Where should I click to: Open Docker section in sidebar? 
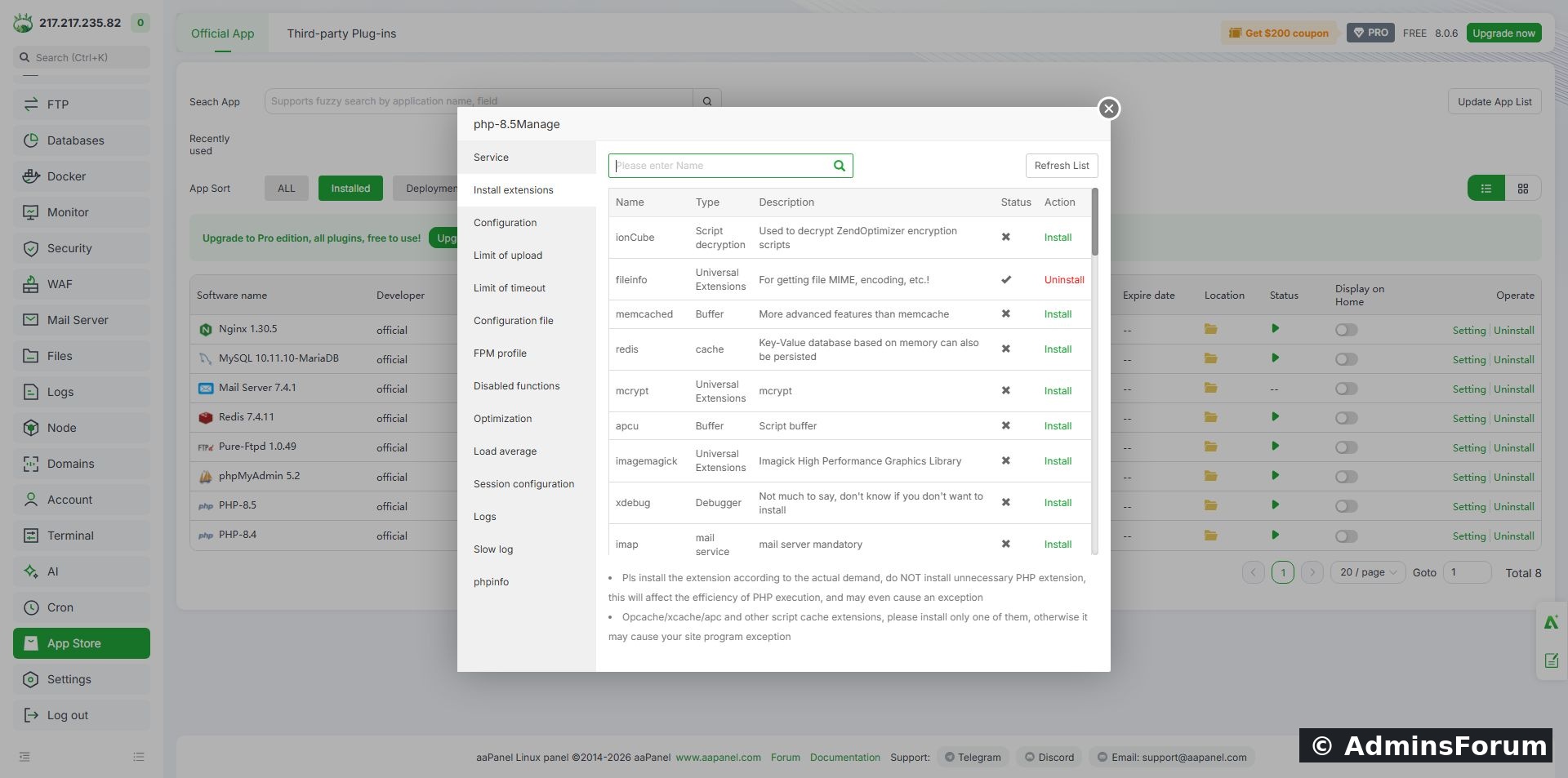(82, 176)
